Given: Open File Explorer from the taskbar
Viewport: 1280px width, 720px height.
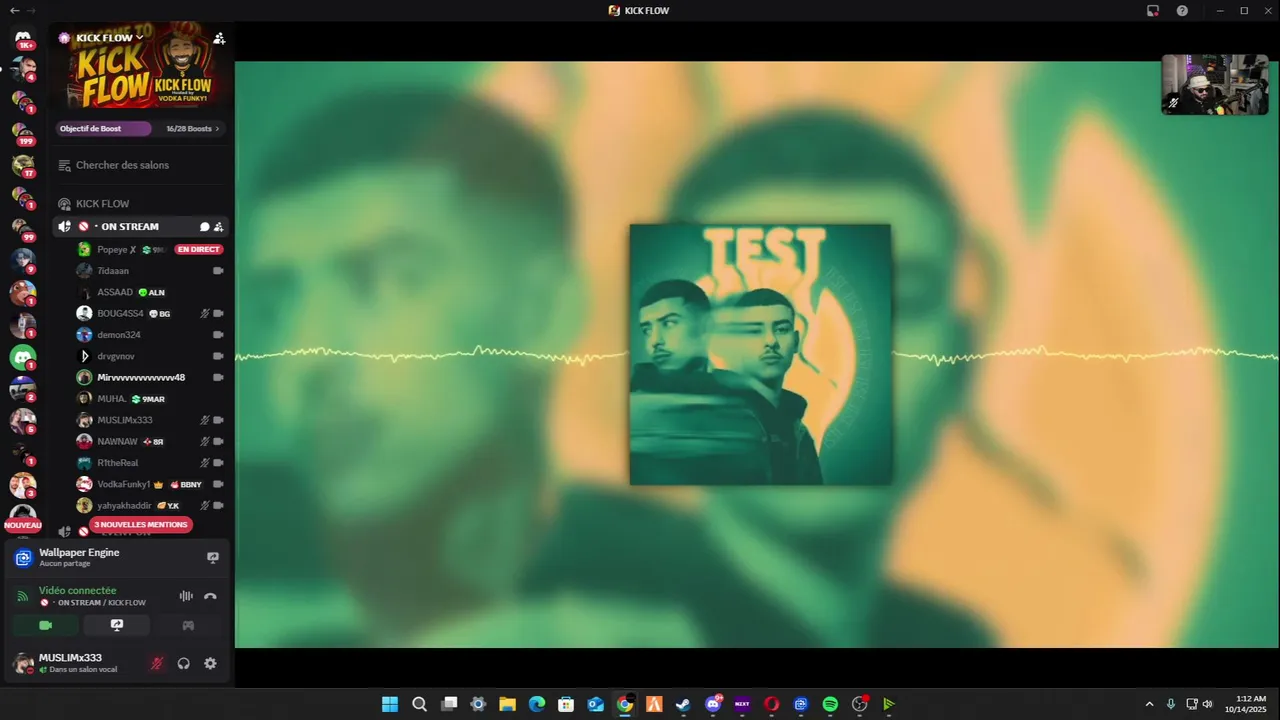Looking at the screenshot, I should coord(507,704).
